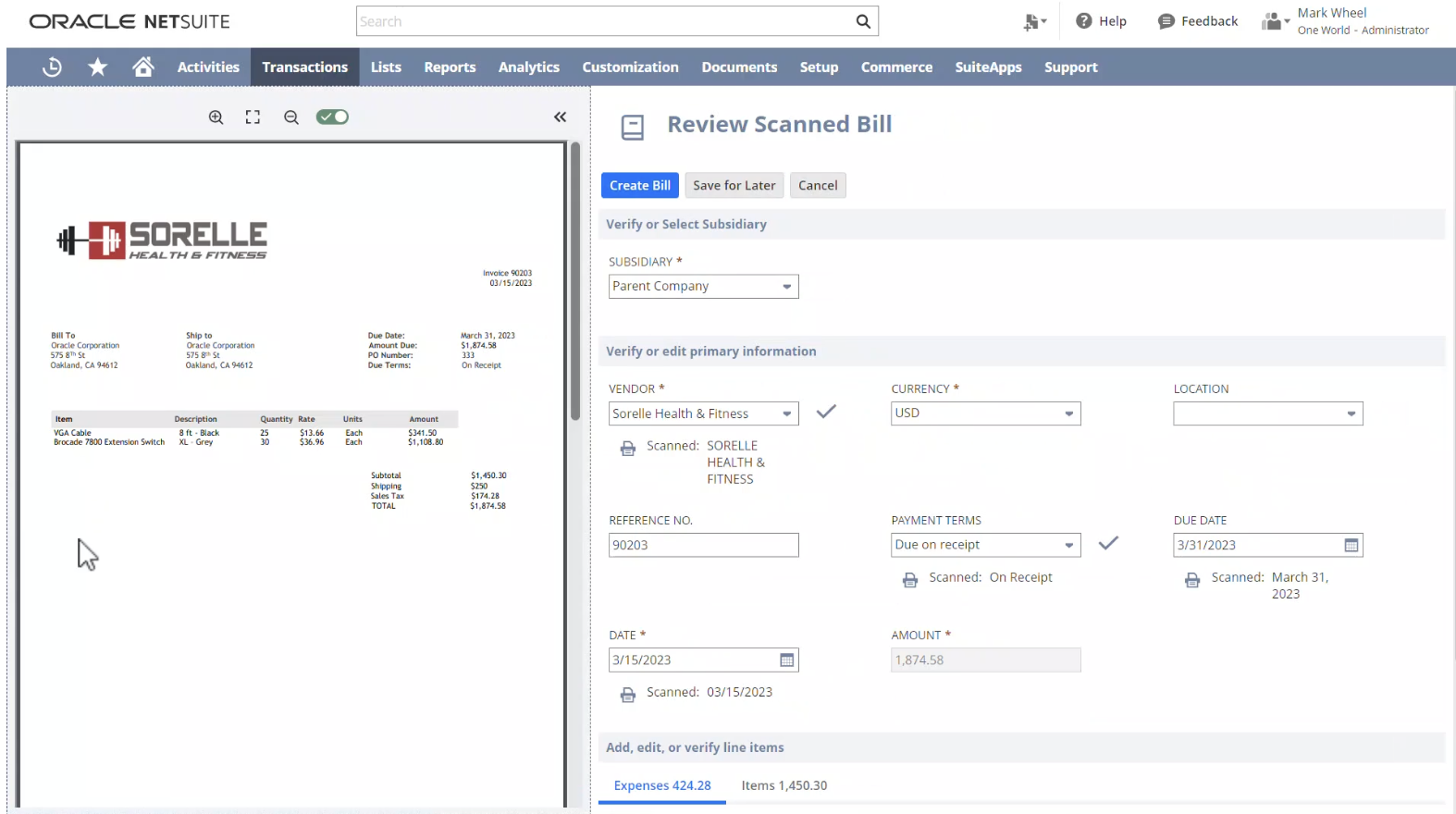1456x814 pixels.
Task: Click the Oracle NetSuite logo
Action: pyautogui.click(x=130, y=21)
